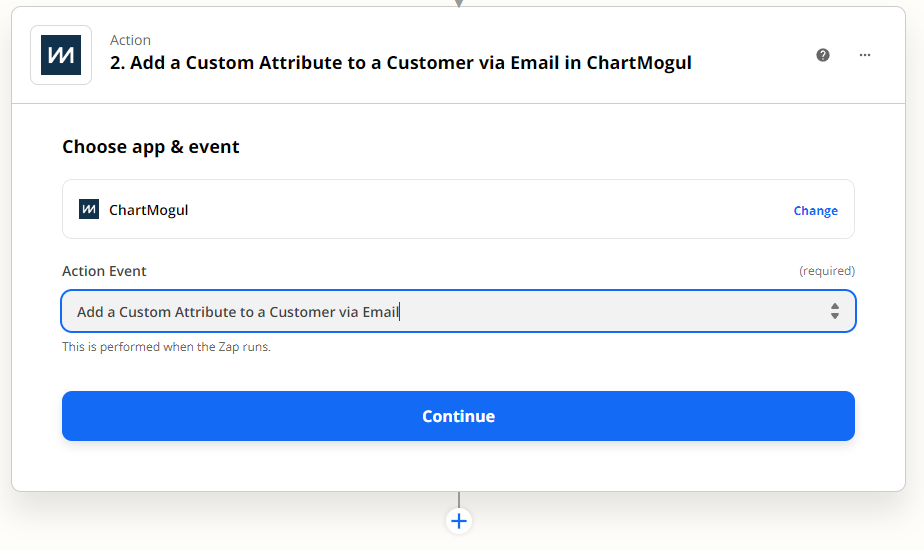Select the ChartMogul app name text
This screenshot has height=550, width=924.
click(148, 210)
